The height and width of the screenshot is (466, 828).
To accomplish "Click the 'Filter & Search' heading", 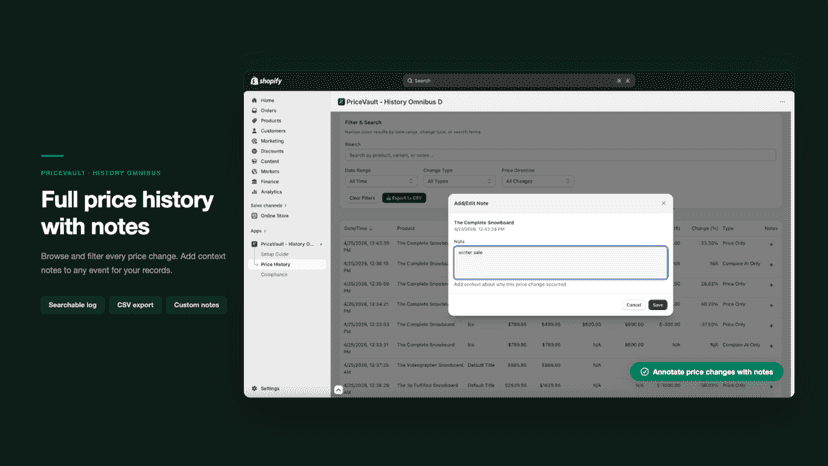I will click(363, 122).
